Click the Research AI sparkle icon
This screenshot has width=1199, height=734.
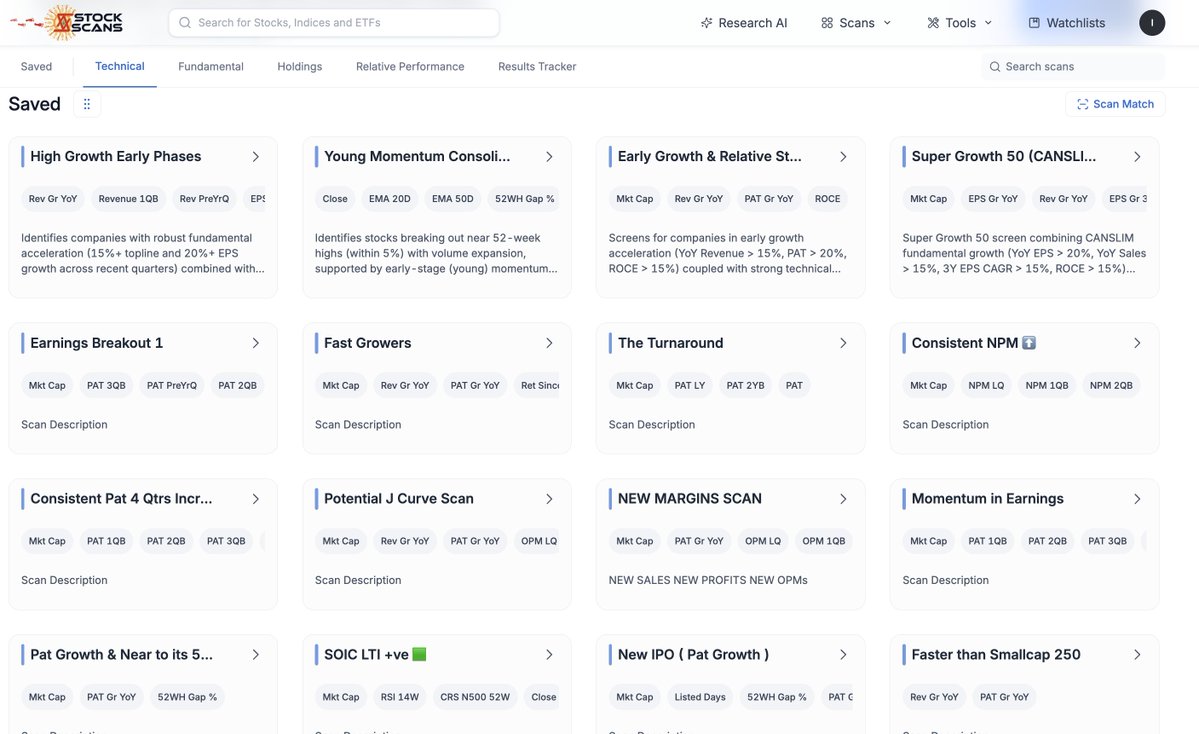pyautogui.click(x=707, y=23)
